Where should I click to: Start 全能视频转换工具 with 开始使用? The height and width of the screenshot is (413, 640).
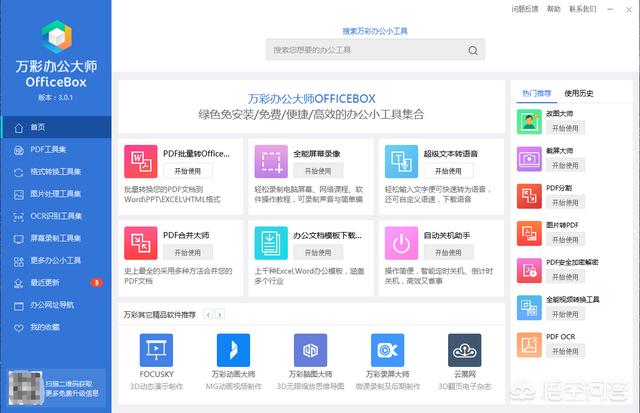tap(565, 314)
